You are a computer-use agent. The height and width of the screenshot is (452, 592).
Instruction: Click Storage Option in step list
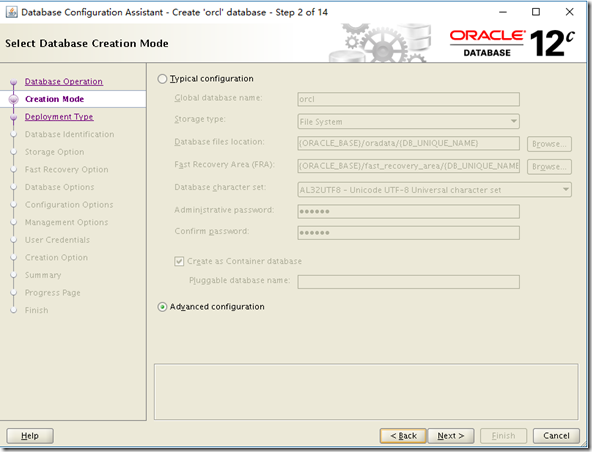click(x=54, y=152)
